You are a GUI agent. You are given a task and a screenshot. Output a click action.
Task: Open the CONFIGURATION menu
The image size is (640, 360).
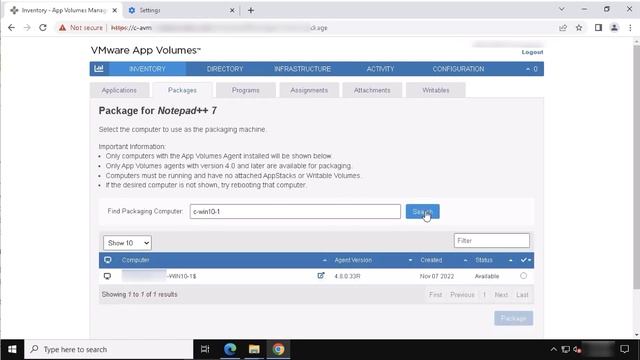(458, 69)
